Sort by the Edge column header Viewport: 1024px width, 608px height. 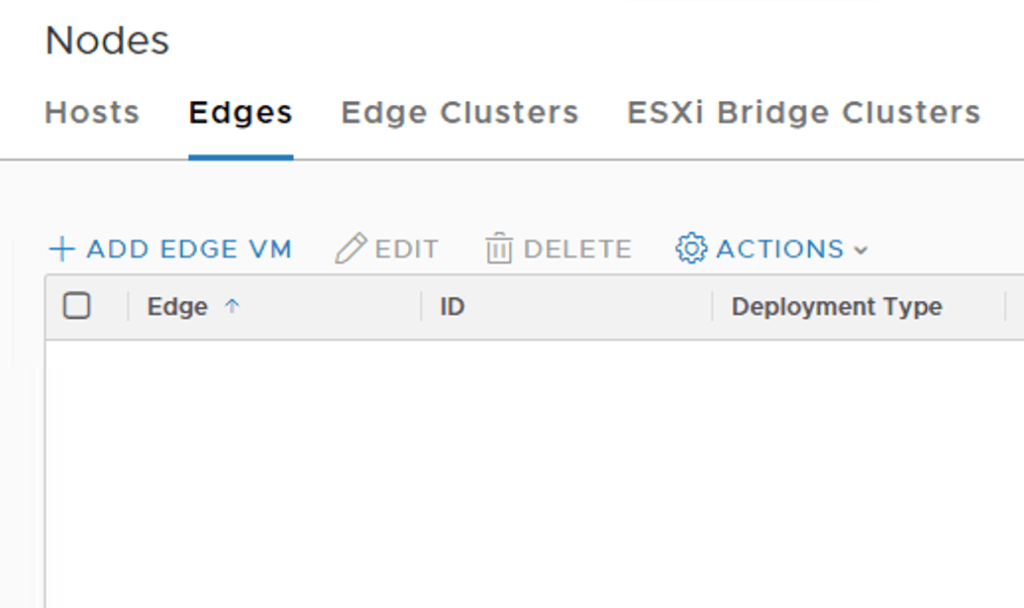[177, 307]
